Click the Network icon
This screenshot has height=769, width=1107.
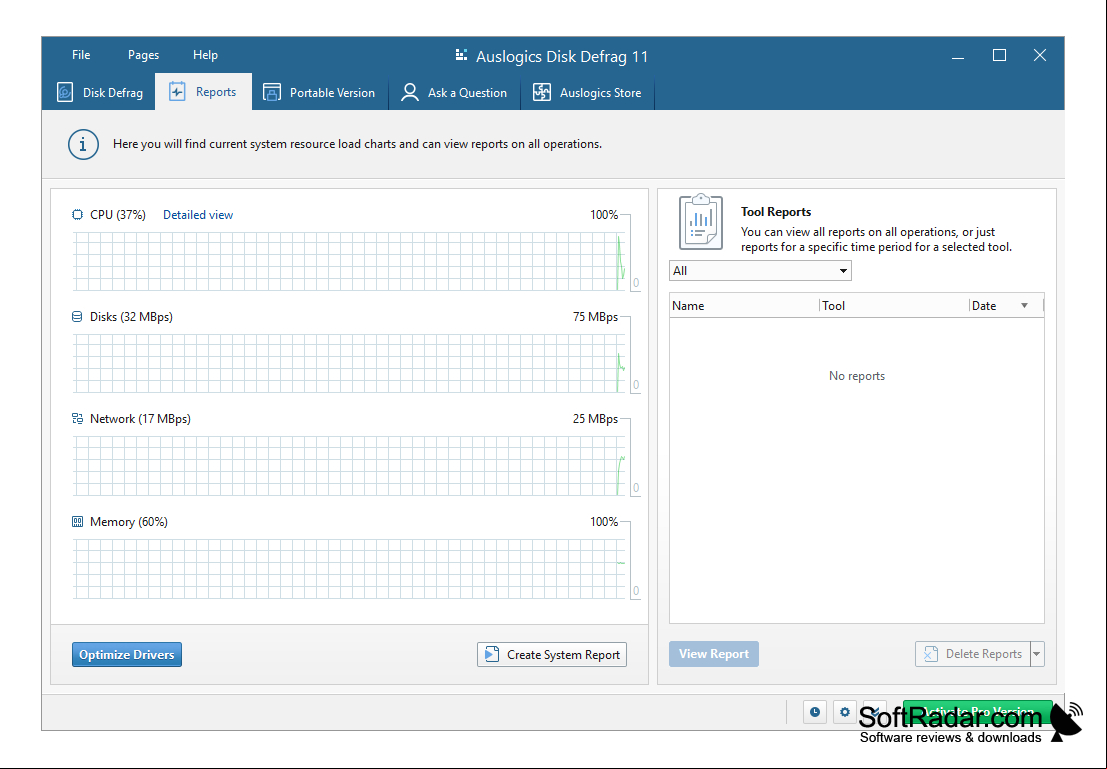point(77,419)
